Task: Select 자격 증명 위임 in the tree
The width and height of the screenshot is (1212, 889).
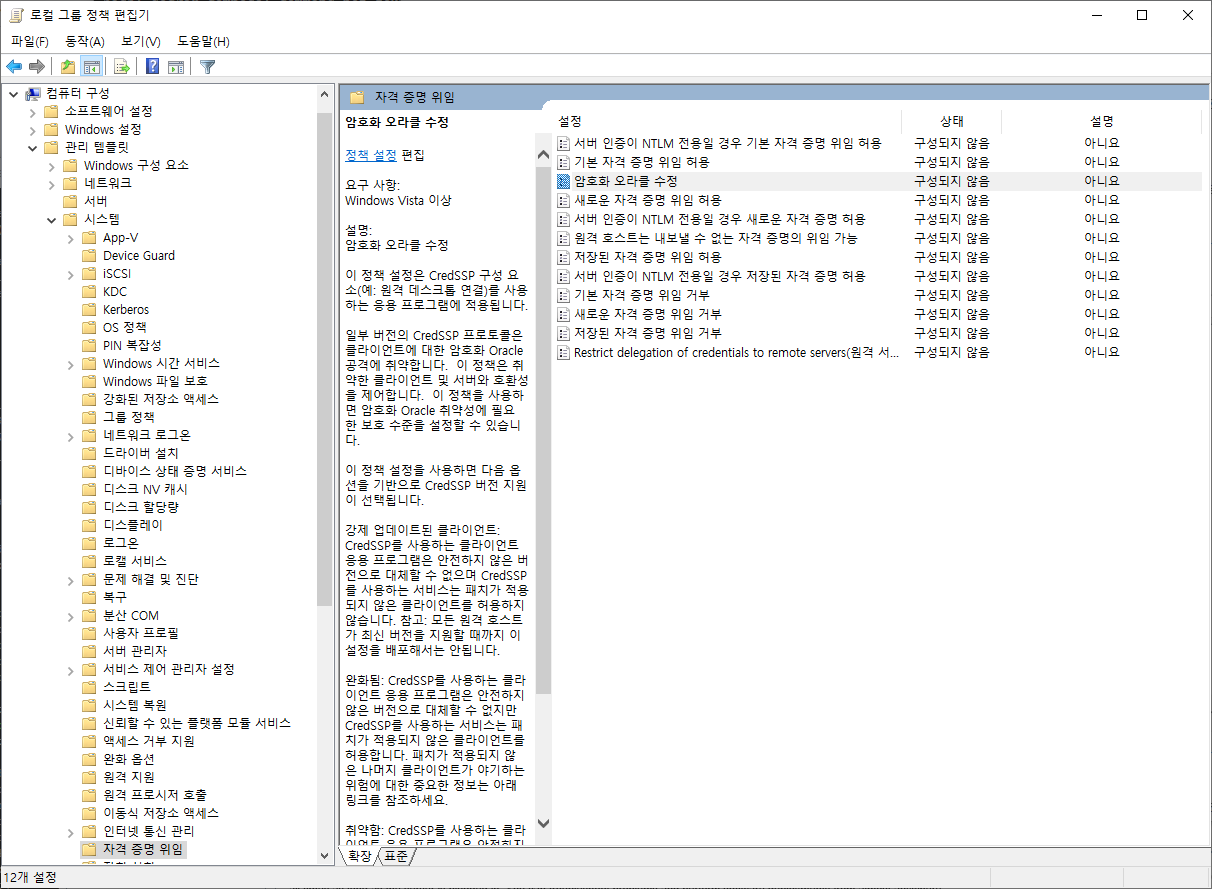Action: point(143,849)
